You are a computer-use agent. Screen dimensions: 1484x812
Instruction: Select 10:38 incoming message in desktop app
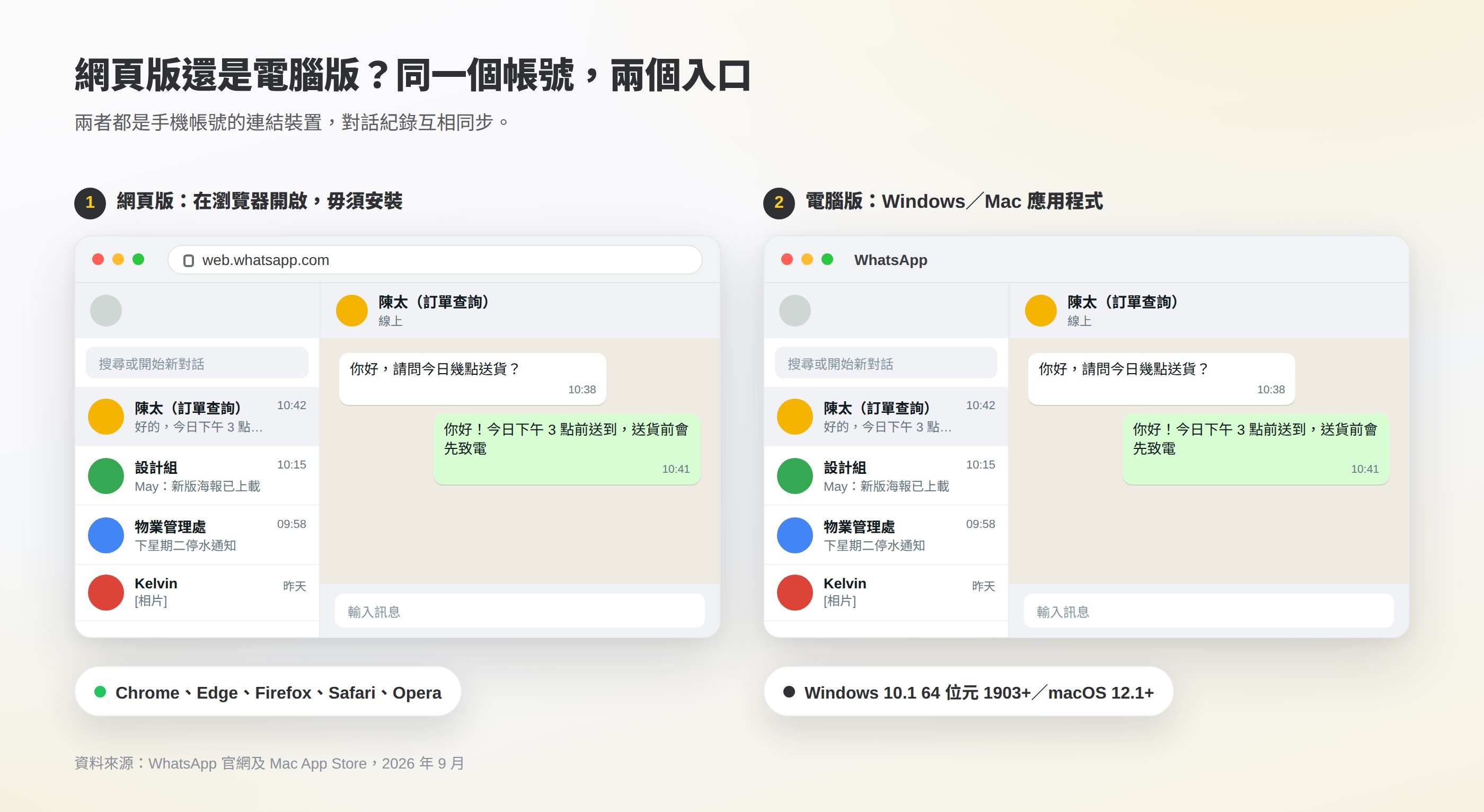click(x=1161, y=378)
